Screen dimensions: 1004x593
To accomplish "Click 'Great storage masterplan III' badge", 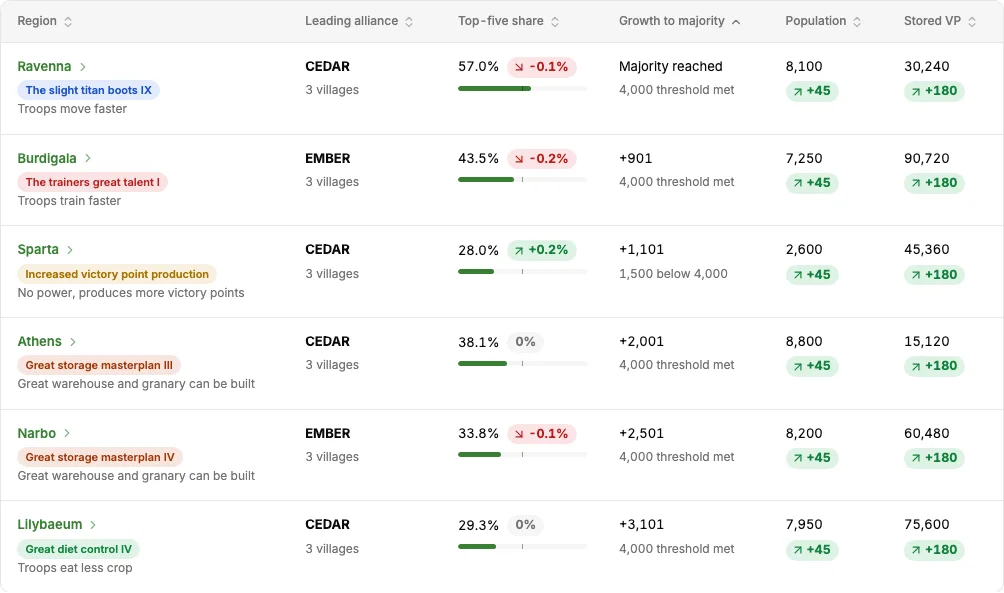I will [99, 365].
